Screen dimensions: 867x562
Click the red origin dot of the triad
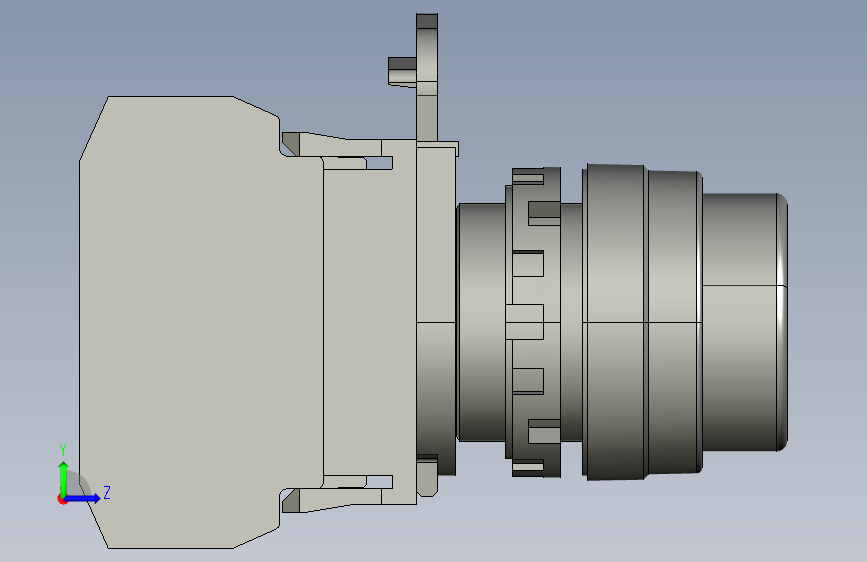[x=62, y=499]
